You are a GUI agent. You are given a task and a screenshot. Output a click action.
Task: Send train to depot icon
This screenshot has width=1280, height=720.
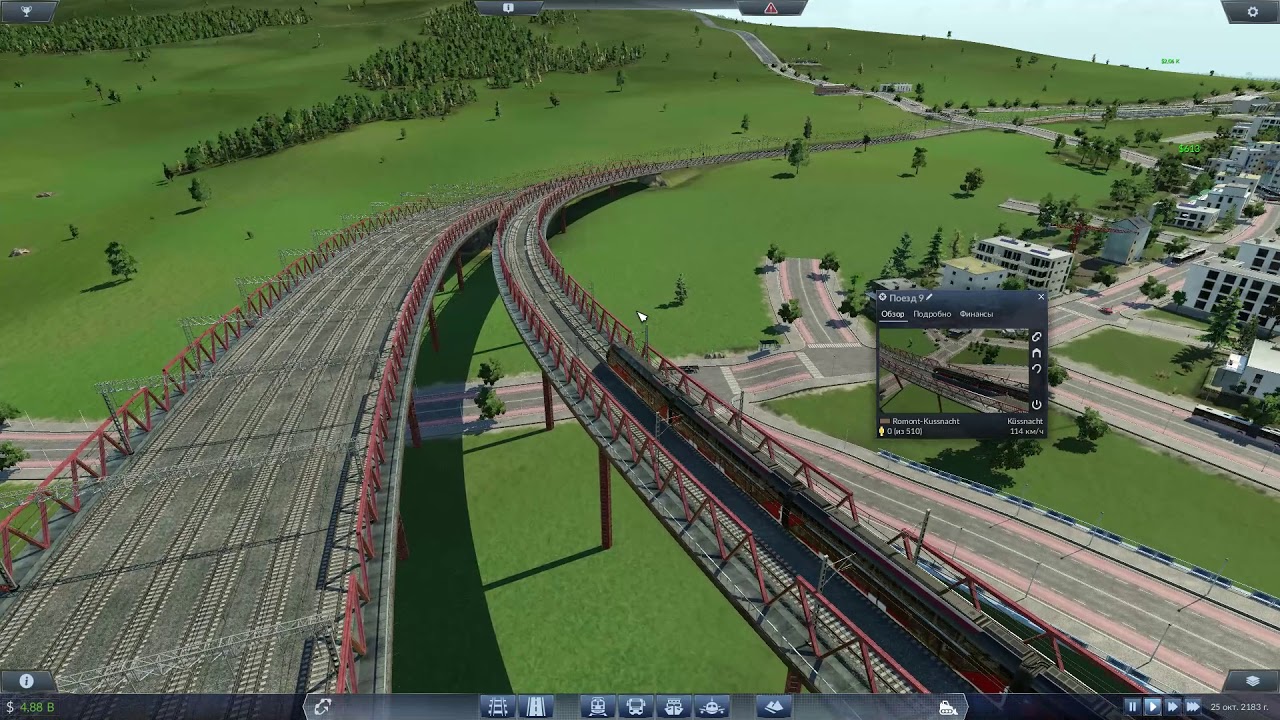(x=1036, y=353)
